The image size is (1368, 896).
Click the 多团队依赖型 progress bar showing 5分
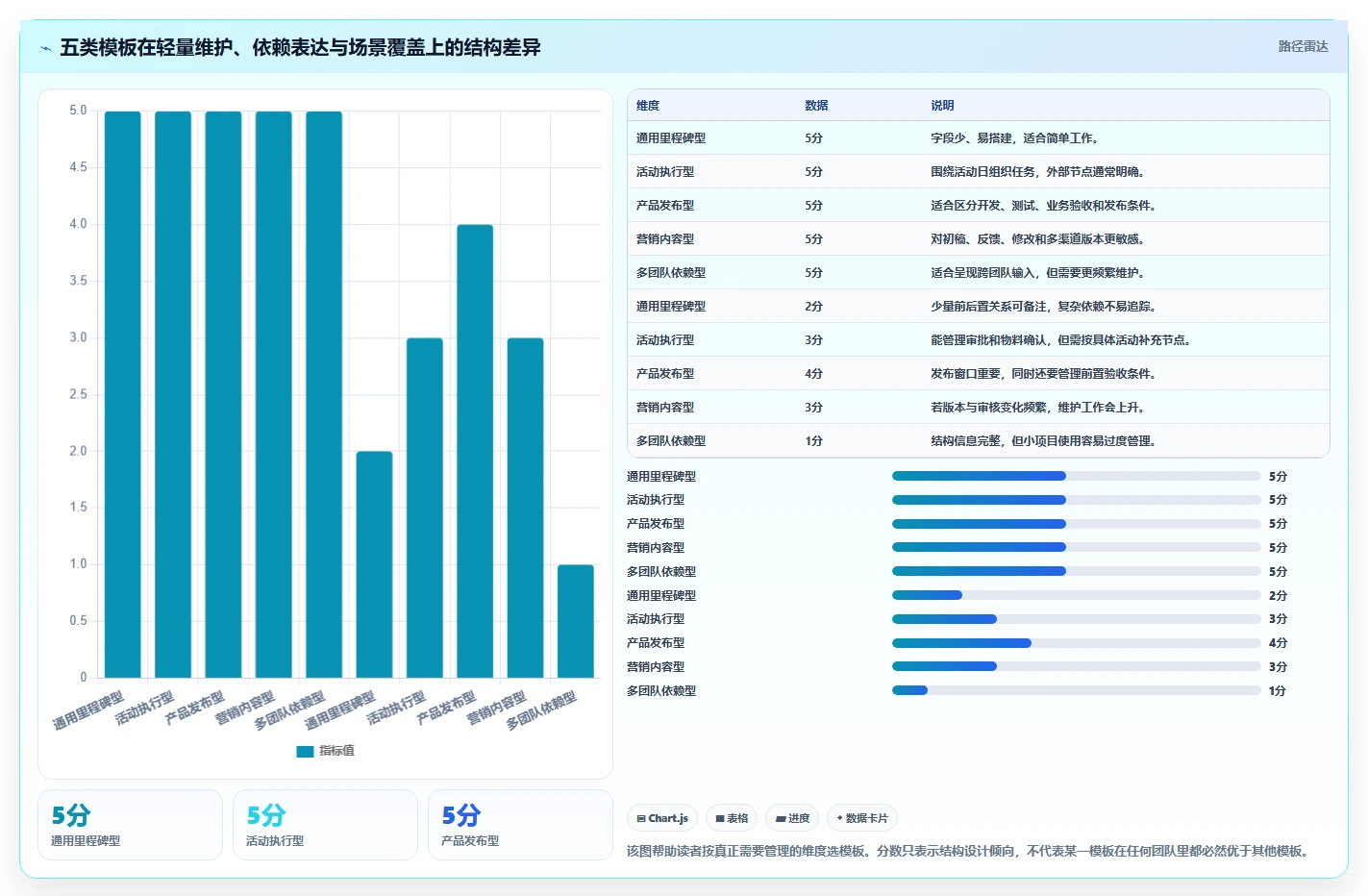click(x=1077, y=571)
